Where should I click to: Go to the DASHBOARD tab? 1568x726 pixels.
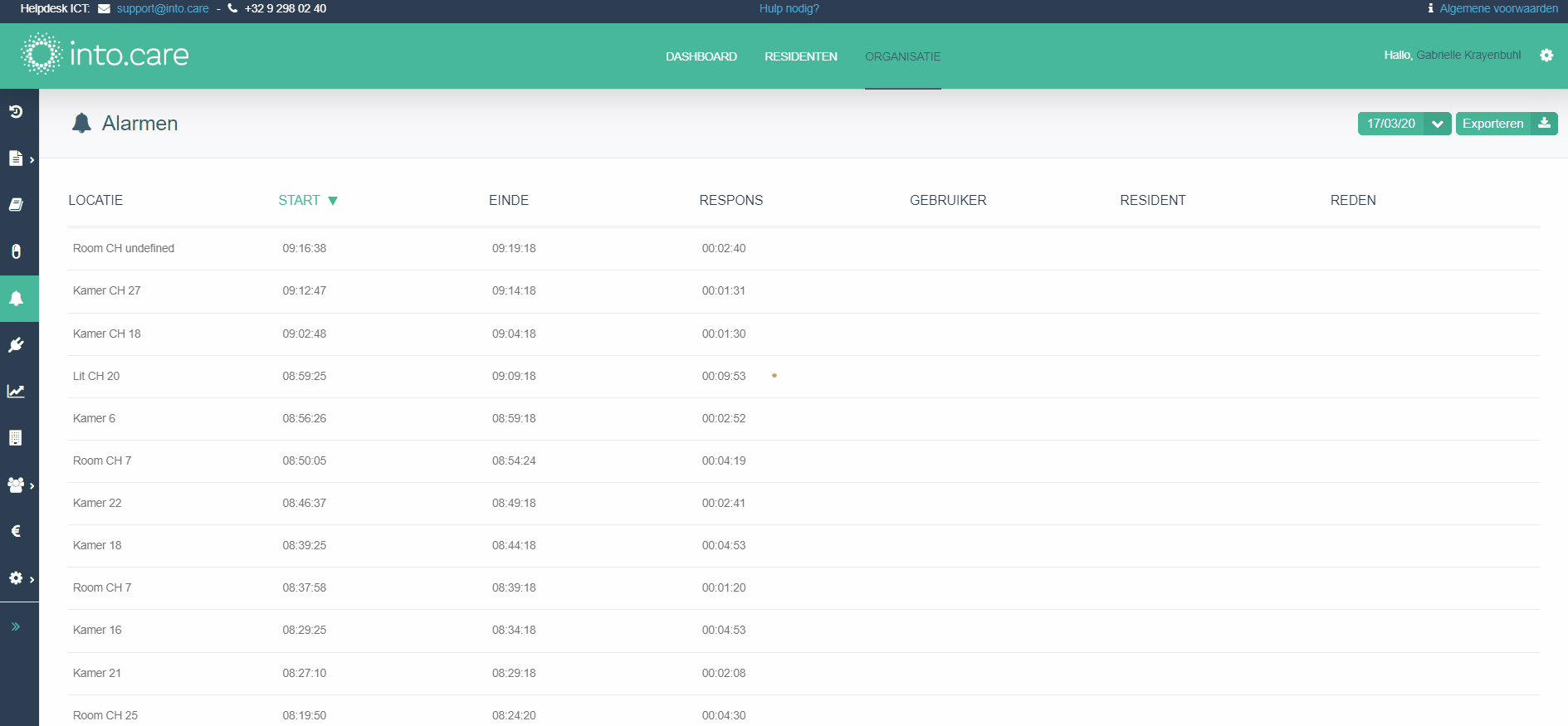tap(701, 56)
